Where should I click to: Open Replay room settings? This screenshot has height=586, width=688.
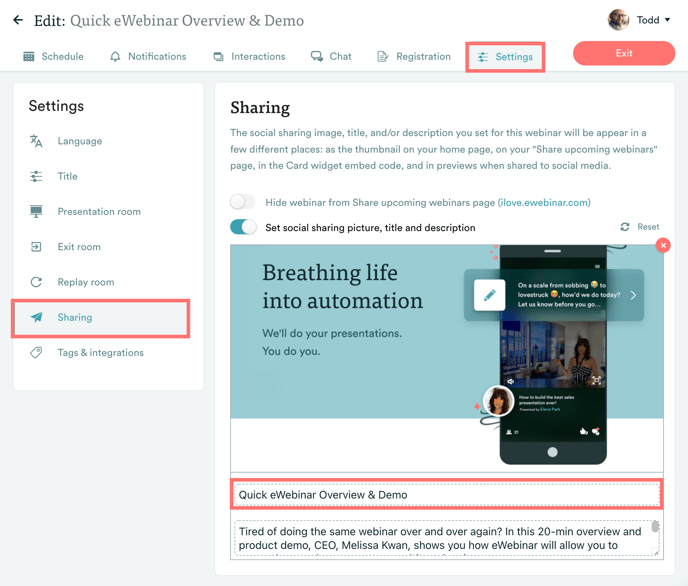(86, 282)
